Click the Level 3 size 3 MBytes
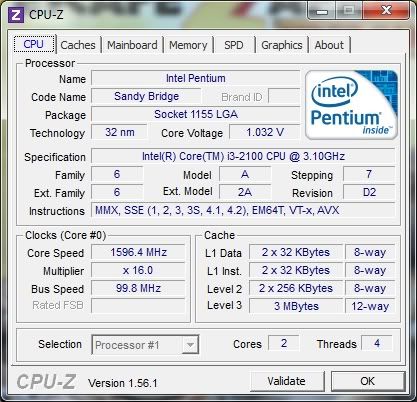Image resolution: width=417 pixels, height=402 pixels. click(296, 306)
